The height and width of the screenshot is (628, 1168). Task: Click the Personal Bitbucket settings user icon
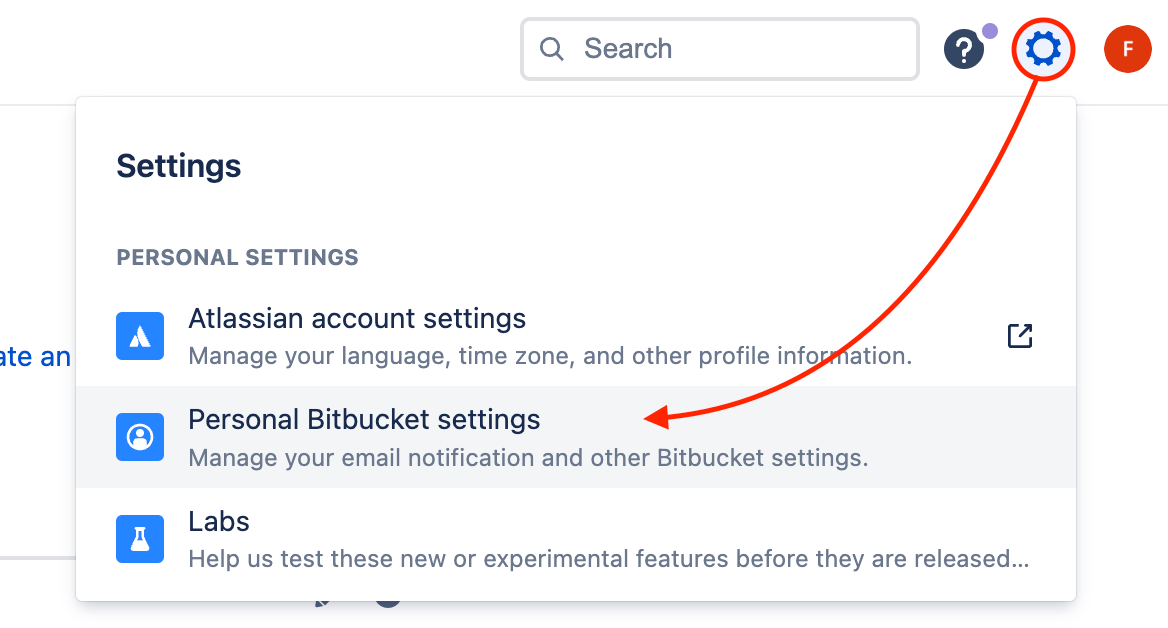tap(140, 437)
